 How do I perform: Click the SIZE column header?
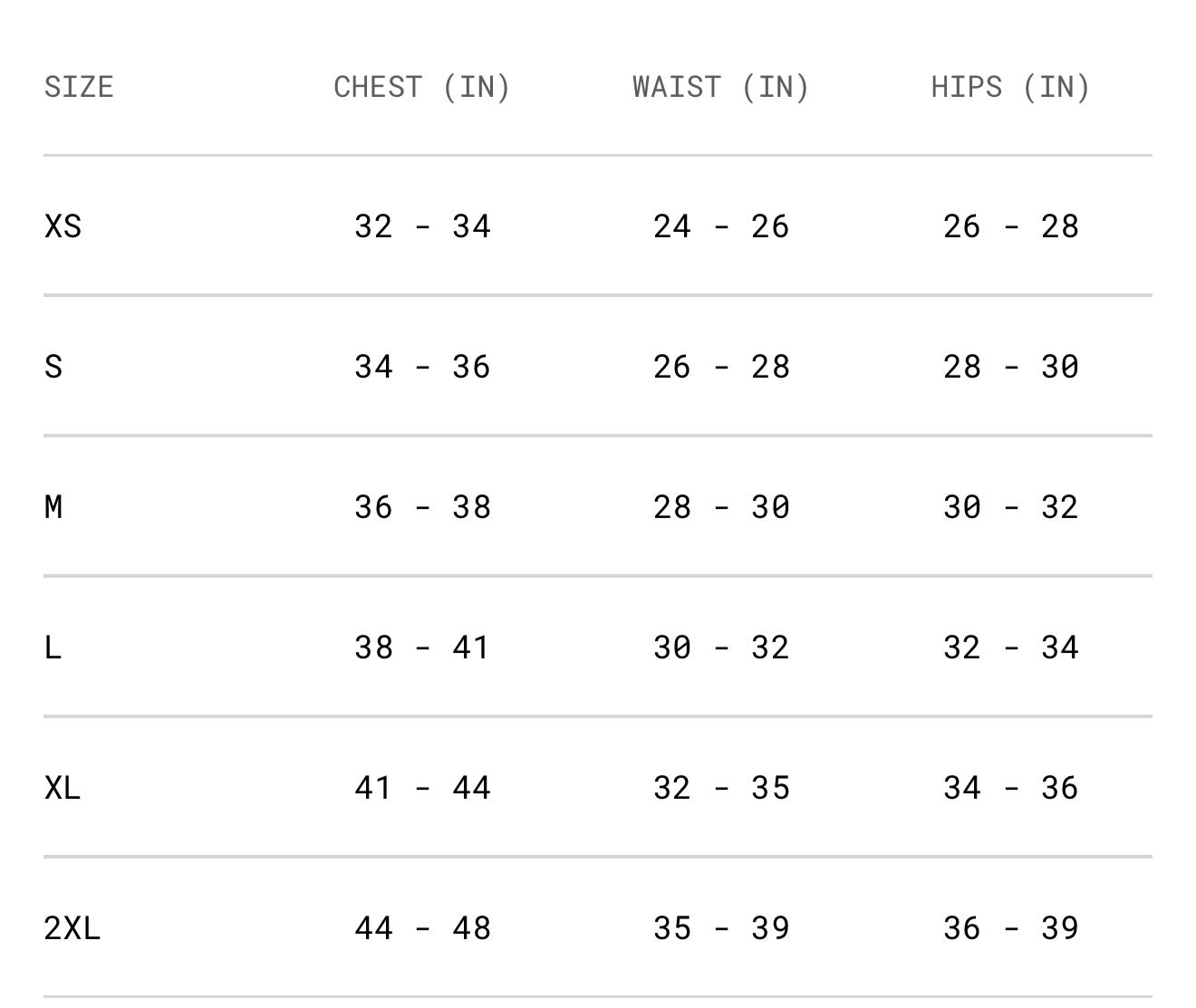click(x=79, y=87)
